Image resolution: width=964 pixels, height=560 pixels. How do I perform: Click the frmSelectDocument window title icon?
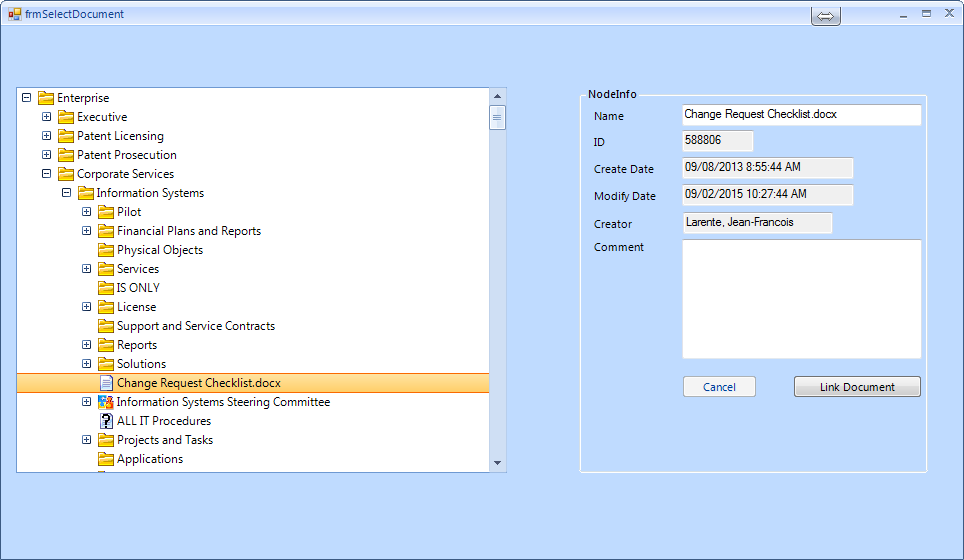[15, 14]
